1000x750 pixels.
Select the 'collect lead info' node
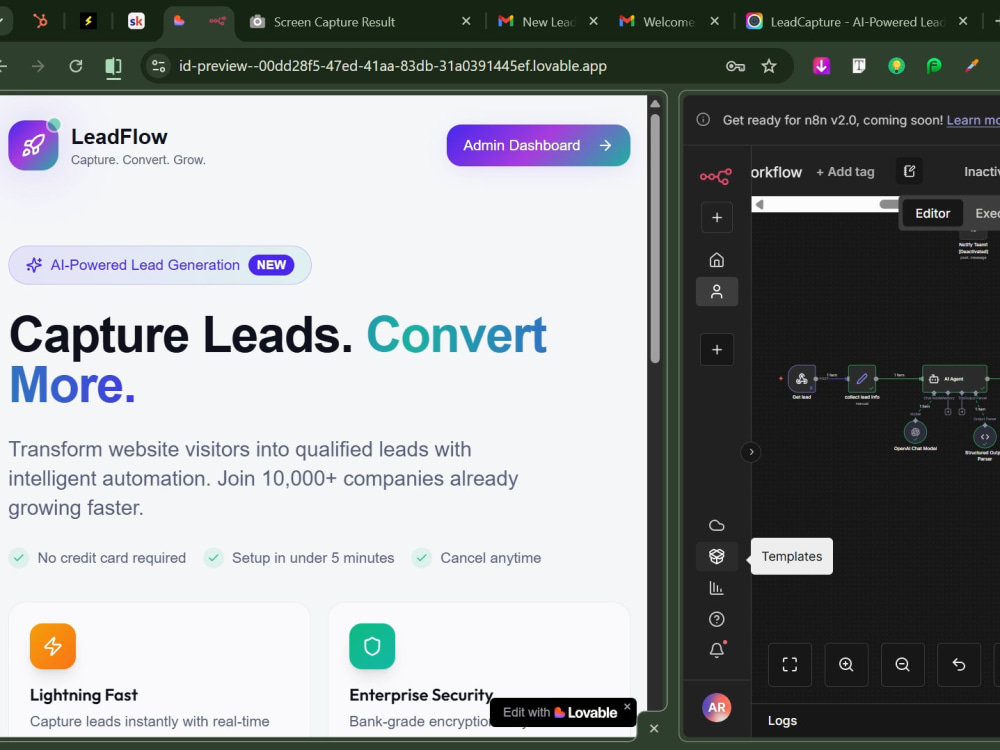pyautogui.click(x=862, y=379)
